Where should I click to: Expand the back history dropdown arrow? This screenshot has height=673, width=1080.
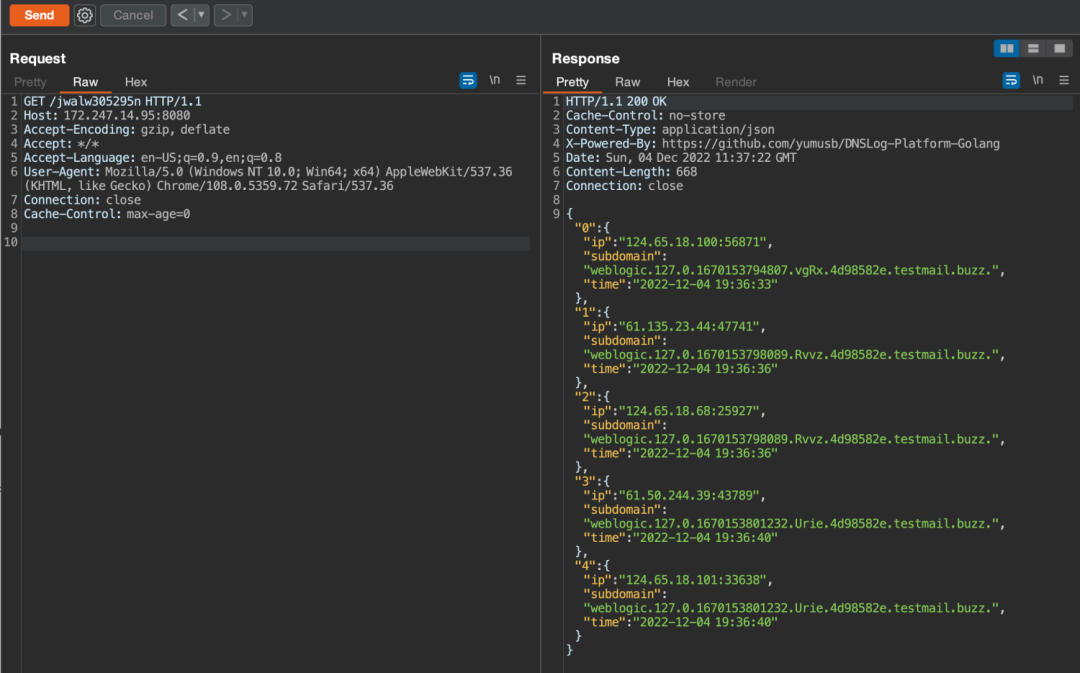[x=201, y=15]
